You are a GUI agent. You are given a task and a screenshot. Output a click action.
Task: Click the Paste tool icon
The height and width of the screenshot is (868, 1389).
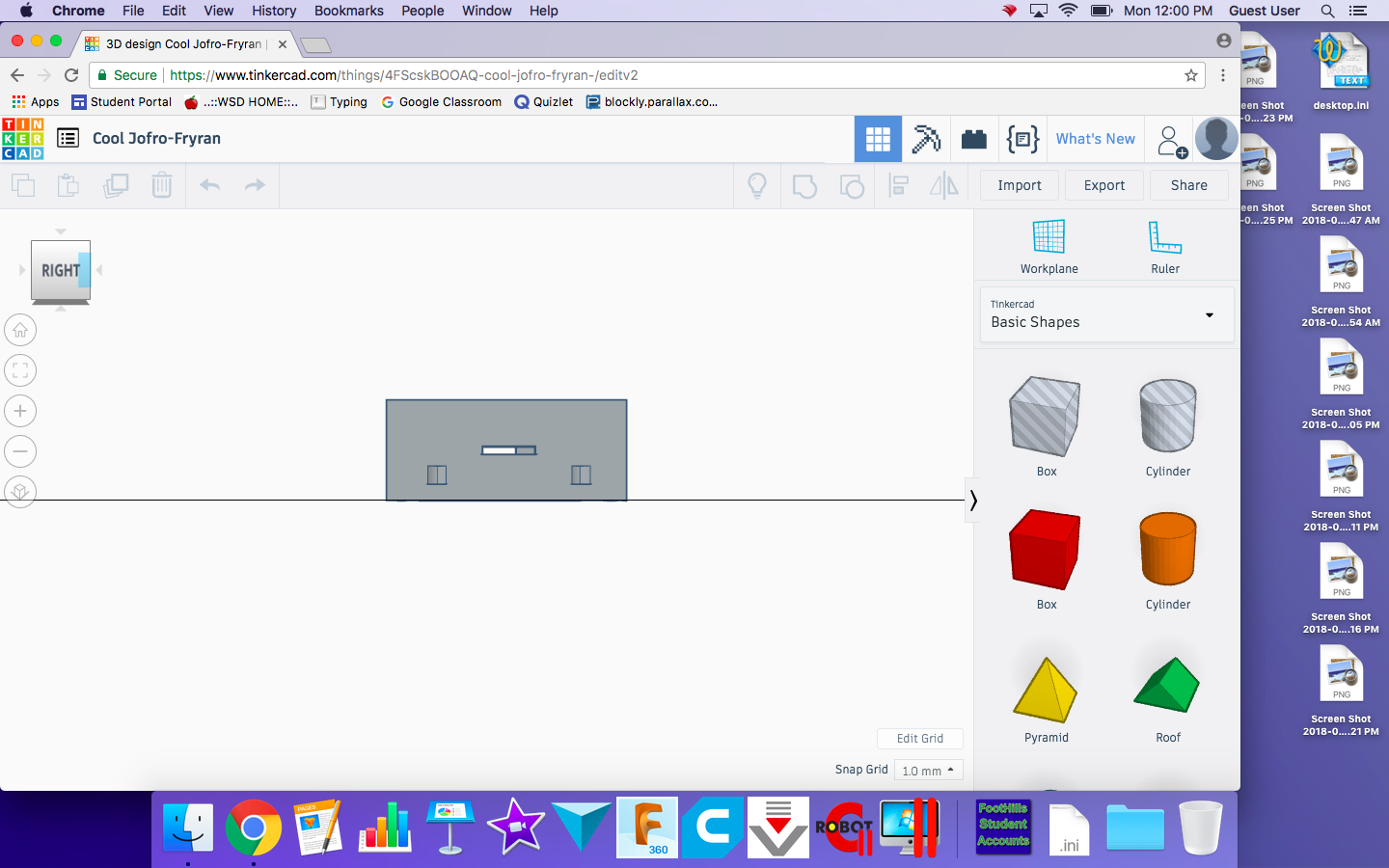[x=68, y=184]
